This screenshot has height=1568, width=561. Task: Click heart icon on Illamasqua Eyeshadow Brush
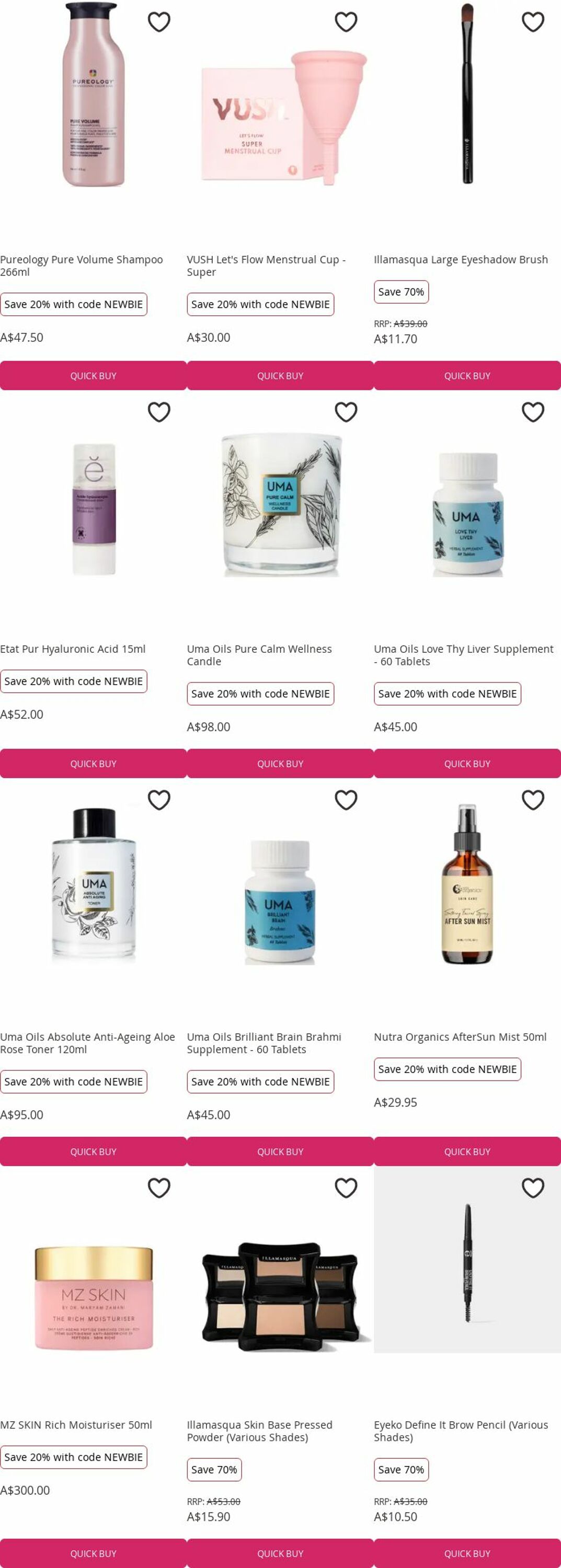(533, 22)
